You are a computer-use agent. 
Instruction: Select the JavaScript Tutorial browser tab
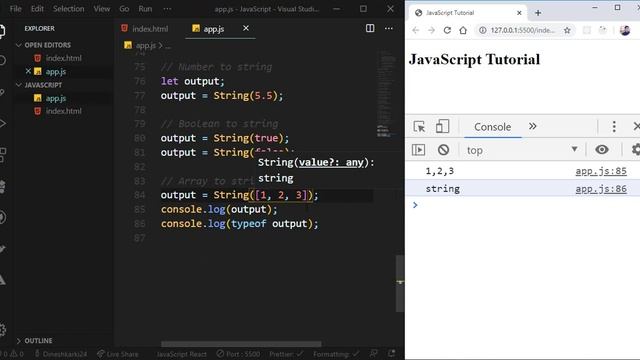(x=467, y=13)
